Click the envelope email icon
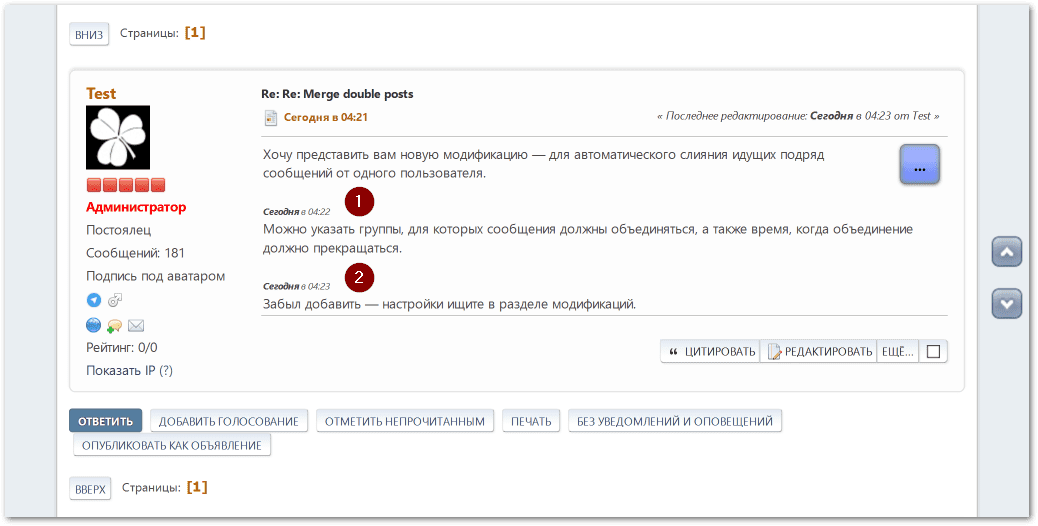The image size is (1038, 526). [x=136, y=325]
